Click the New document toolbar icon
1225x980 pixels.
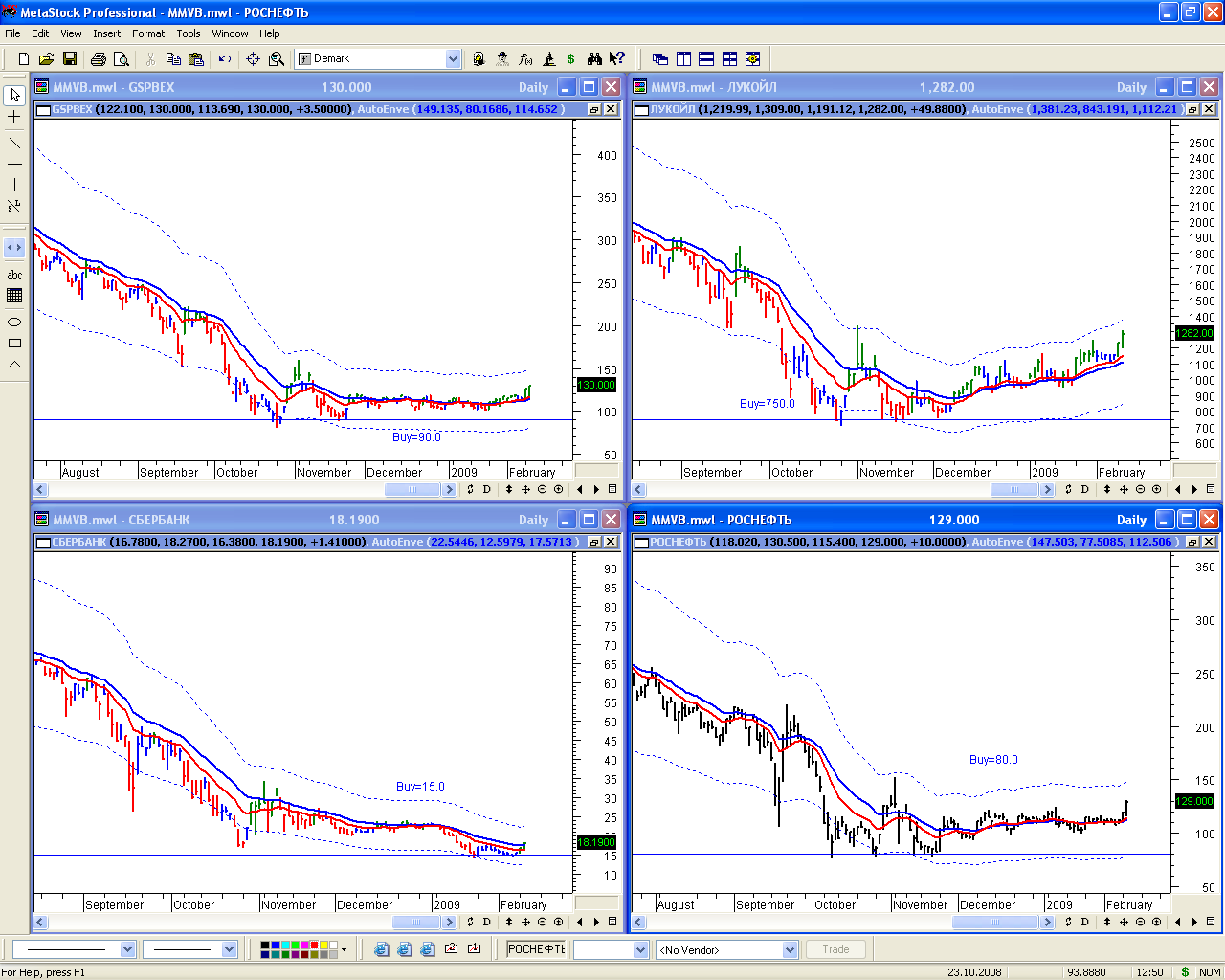pos(24,58)
